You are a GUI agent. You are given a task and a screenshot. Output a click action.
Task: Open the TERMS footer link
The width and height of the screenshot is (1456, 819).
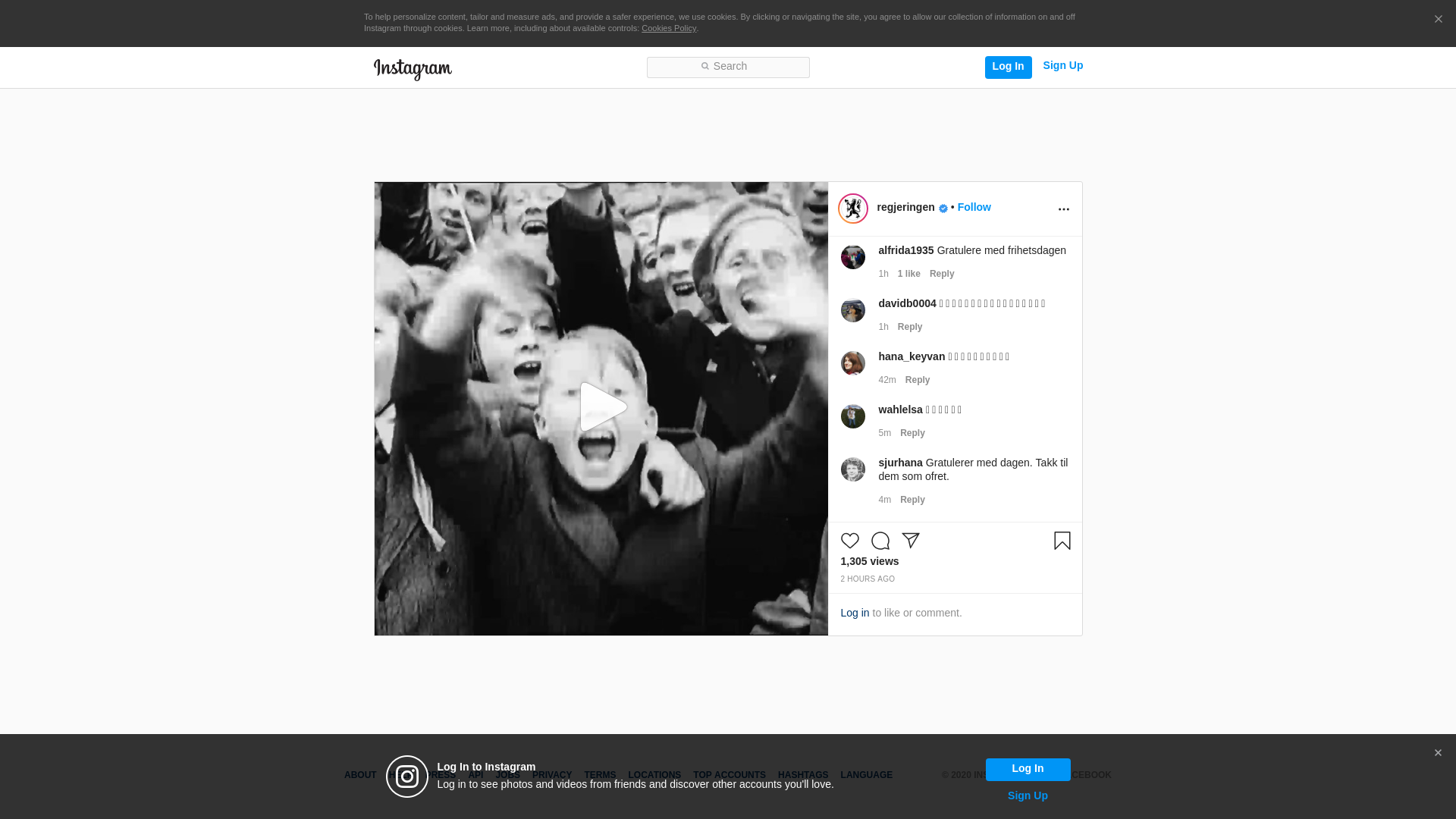(x=600, y=775)
